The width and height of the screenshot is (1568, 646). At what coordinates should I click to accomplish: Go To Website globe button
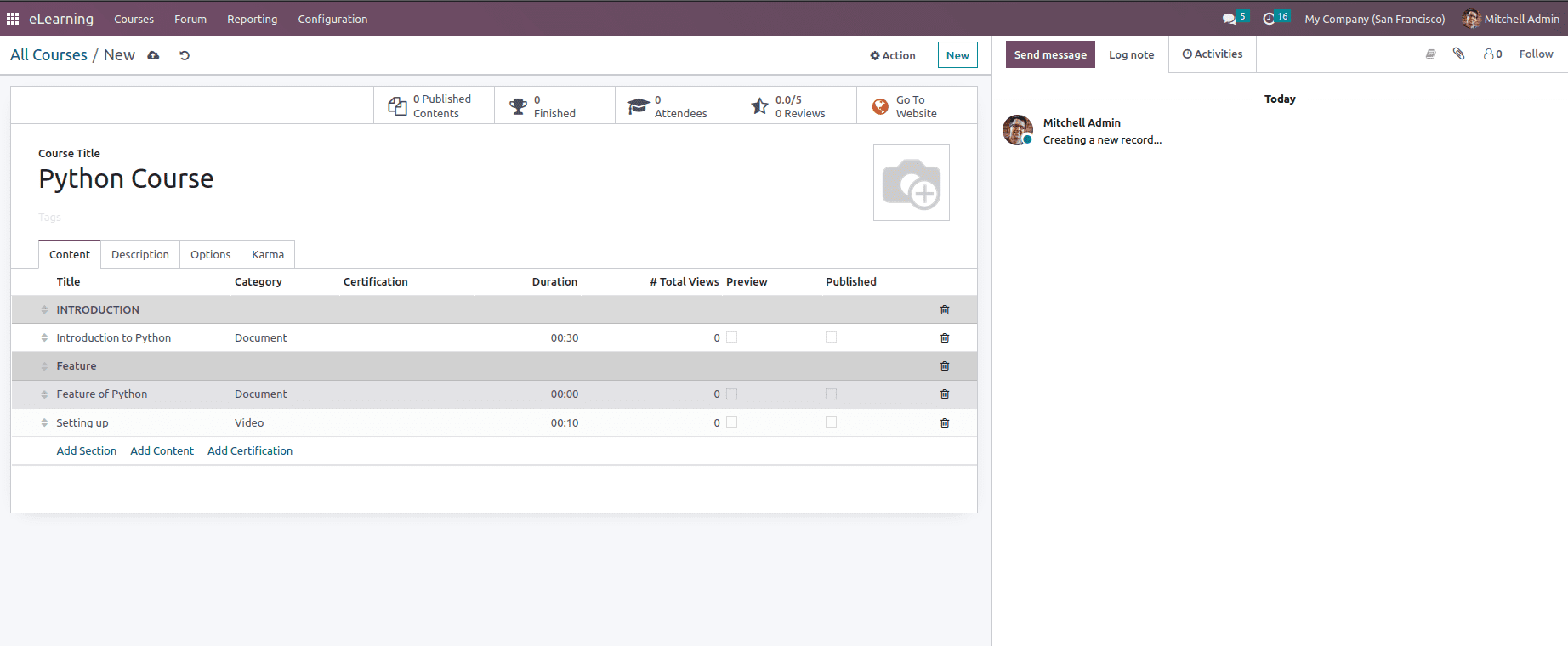917,105
